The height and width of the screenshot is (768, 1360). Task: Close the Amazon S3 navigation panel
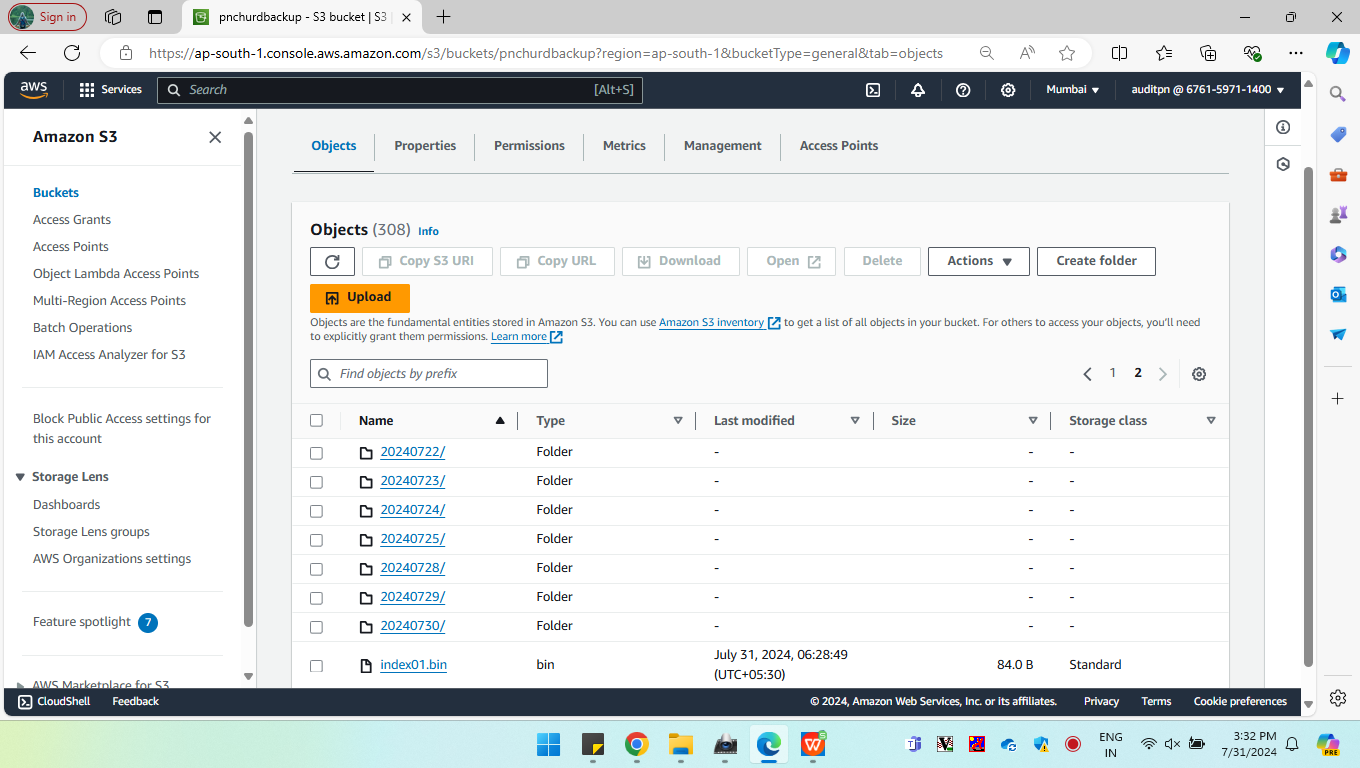tap(215, 137)
